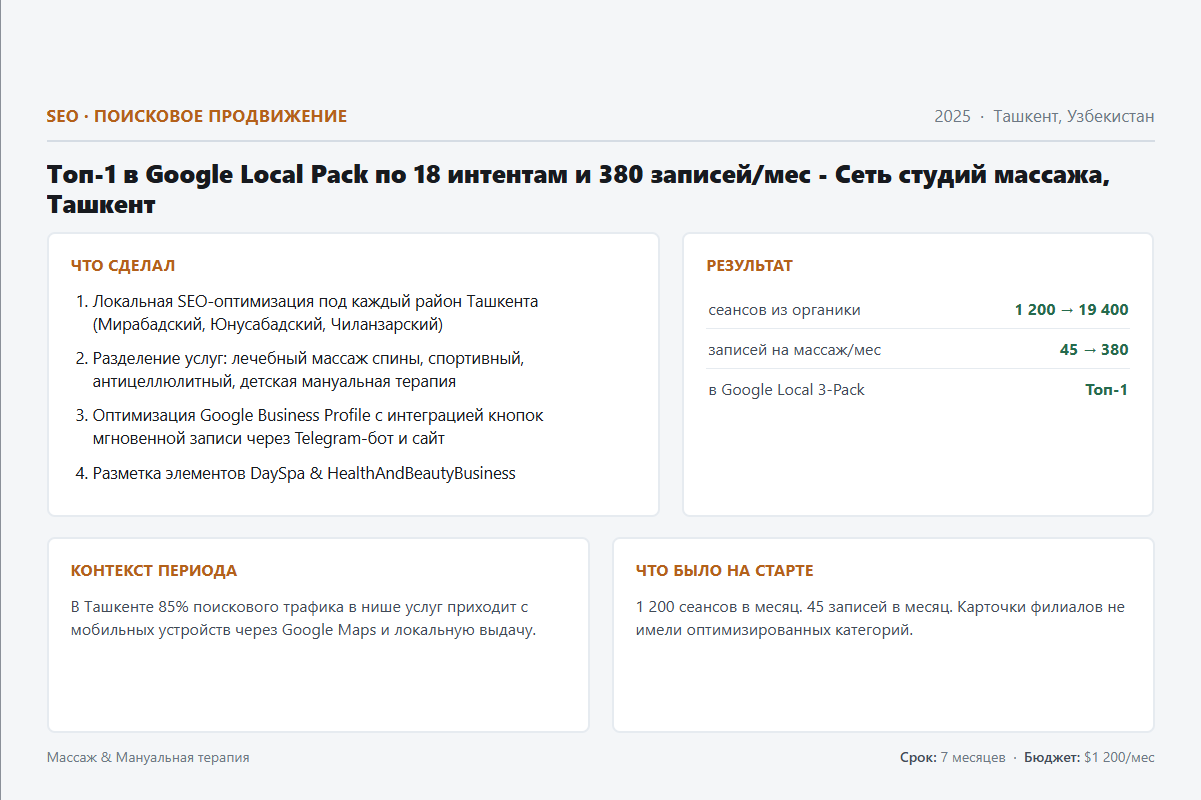
Task: Click the "РЕЗУЛЬТАТ" section heading
Action: (749, 266)
